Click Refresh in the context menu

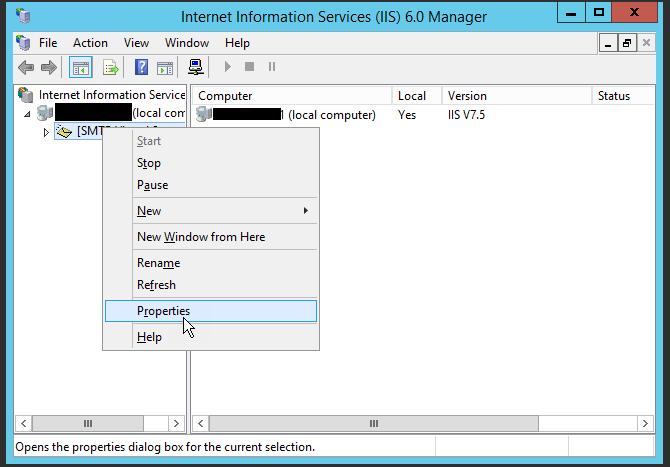[156, 285]
